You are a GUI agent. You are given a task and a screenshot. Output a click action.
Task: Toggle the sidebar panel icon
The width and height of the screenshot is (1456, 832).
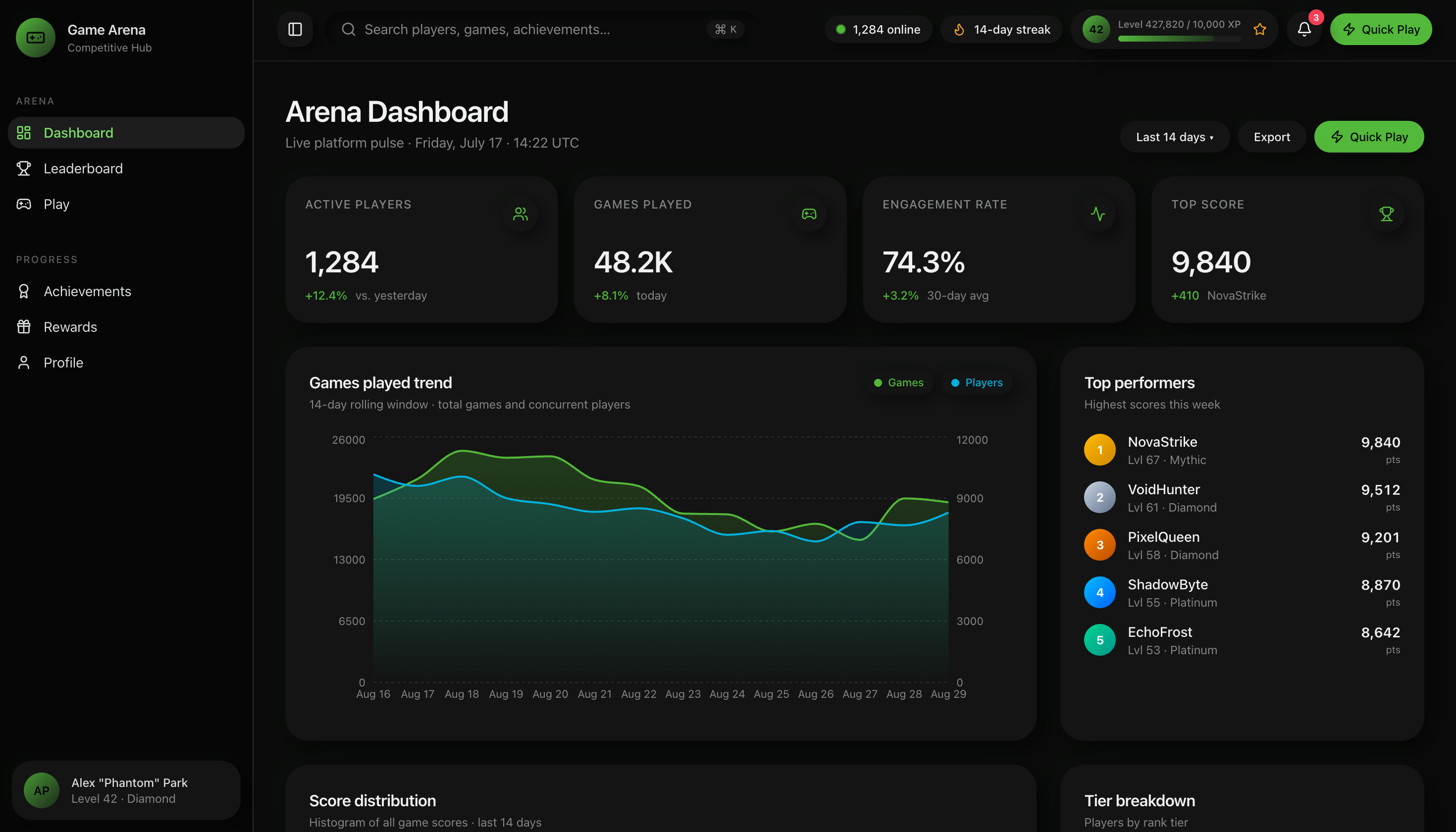(x=295, y=29)
